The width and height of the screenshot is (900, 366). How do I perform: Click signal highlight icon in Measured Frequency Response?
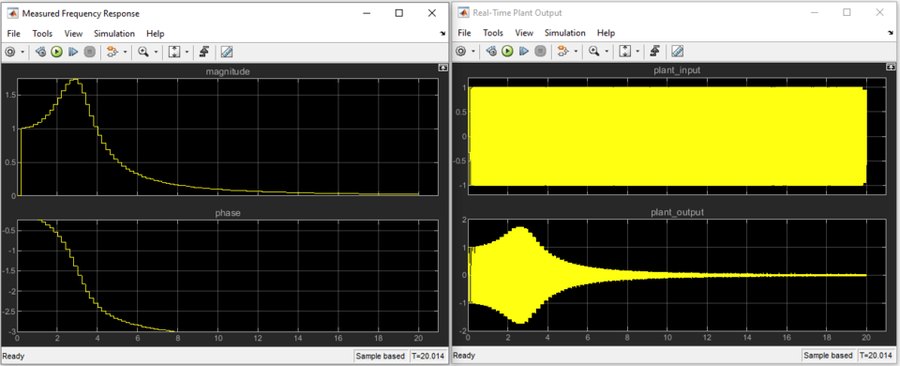(111, 52)
